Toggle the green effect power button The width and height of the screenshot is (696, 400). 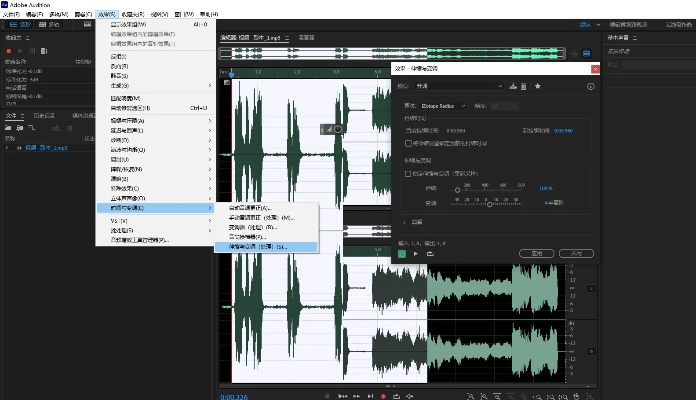(x=402, y=253)
